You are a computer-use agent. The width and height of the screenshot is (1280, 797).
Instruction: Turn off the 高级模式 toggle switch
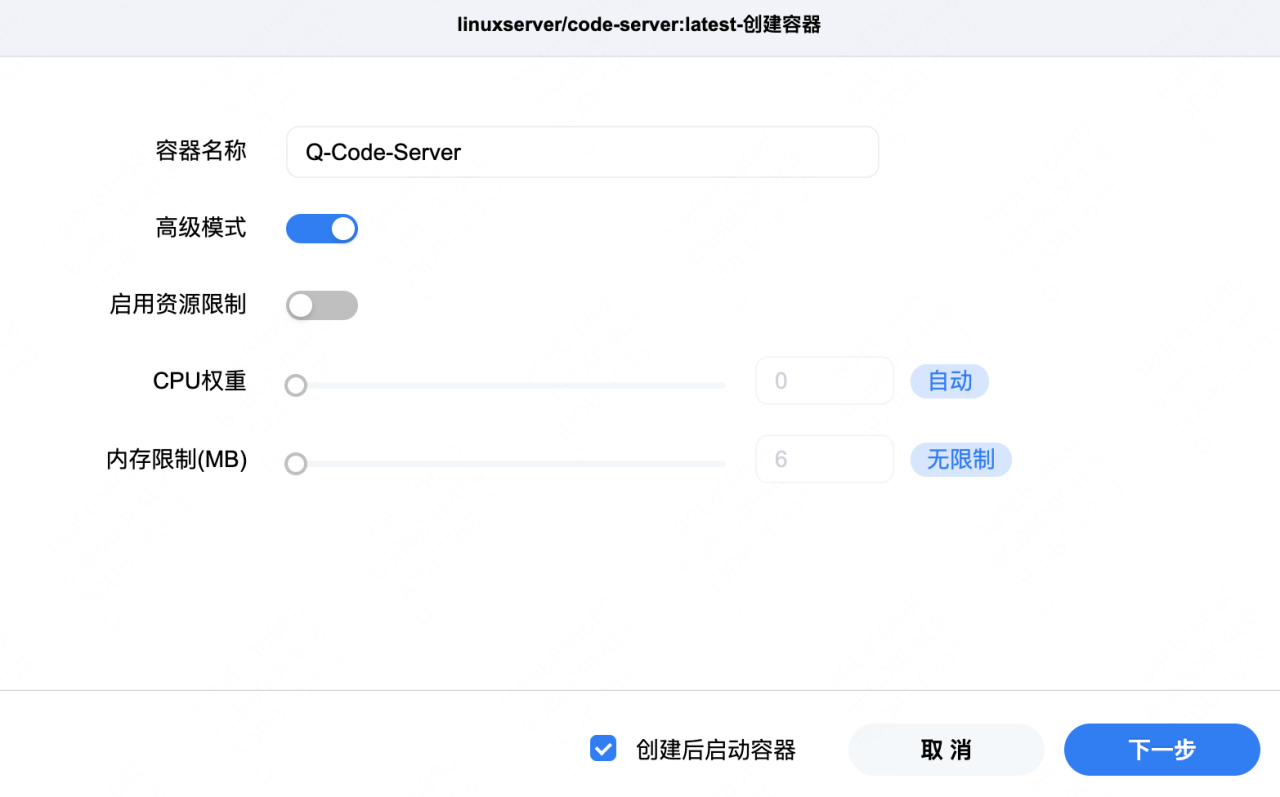click(x=321, y=228)
